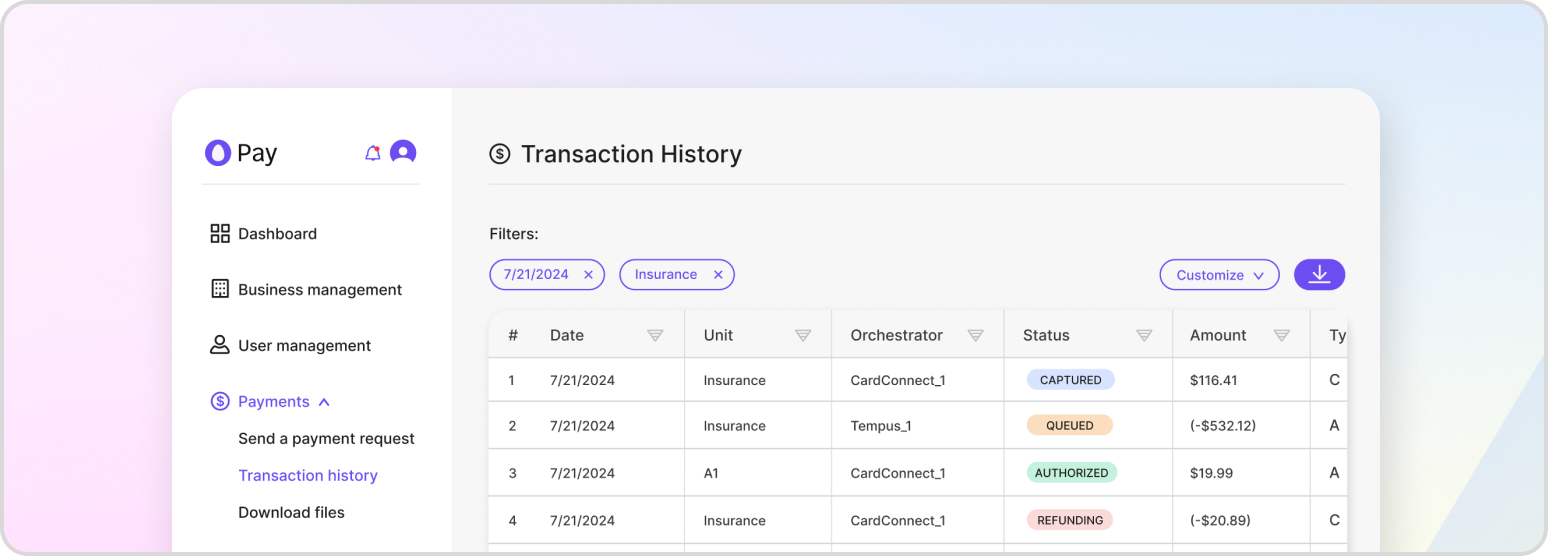This screenshot has height=556, width=1548.
Task: Open the user profile avatar
Action: [x=403, y=152]
